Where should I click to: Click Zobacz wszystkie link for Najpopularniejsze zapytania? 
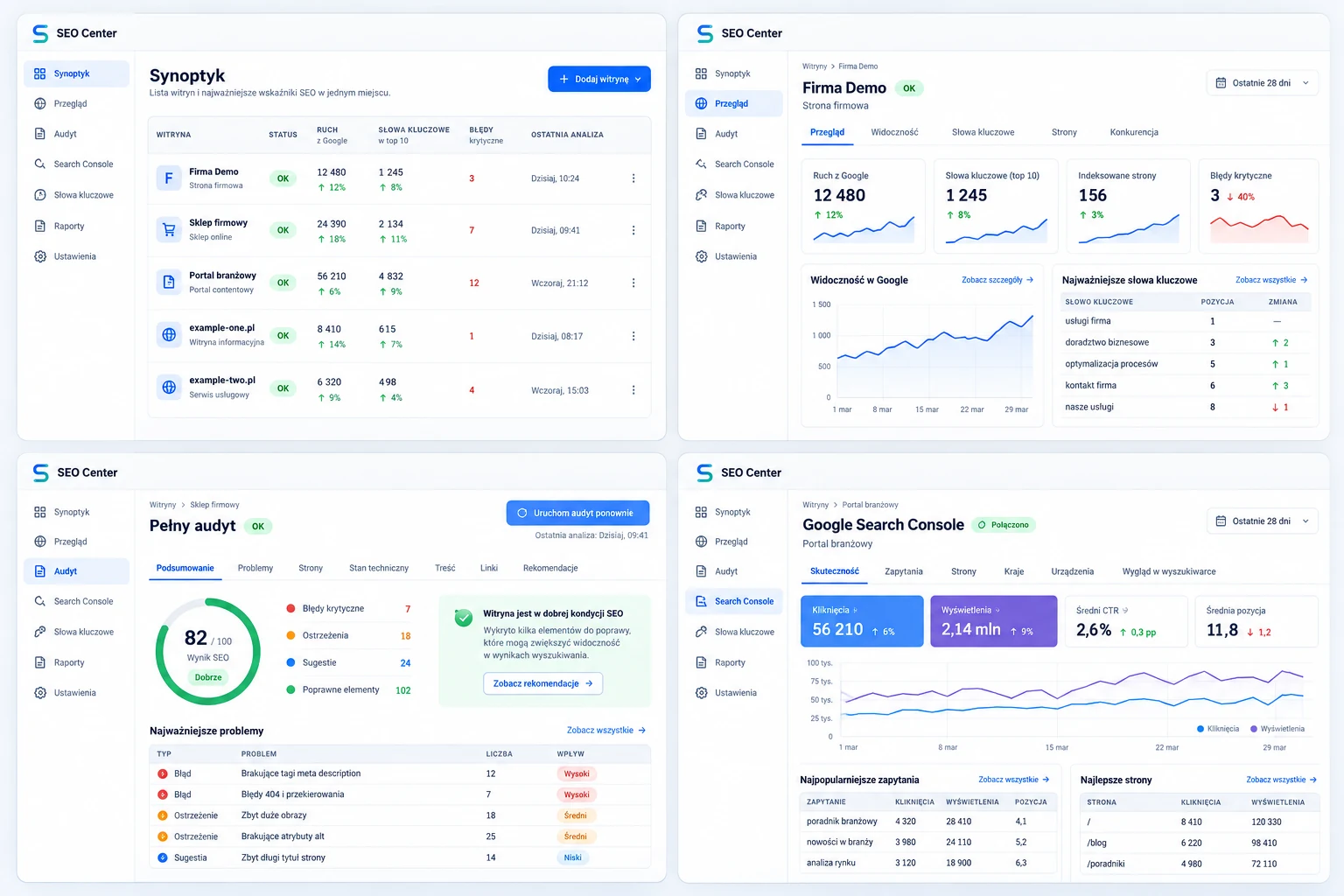click(1014, 780)
